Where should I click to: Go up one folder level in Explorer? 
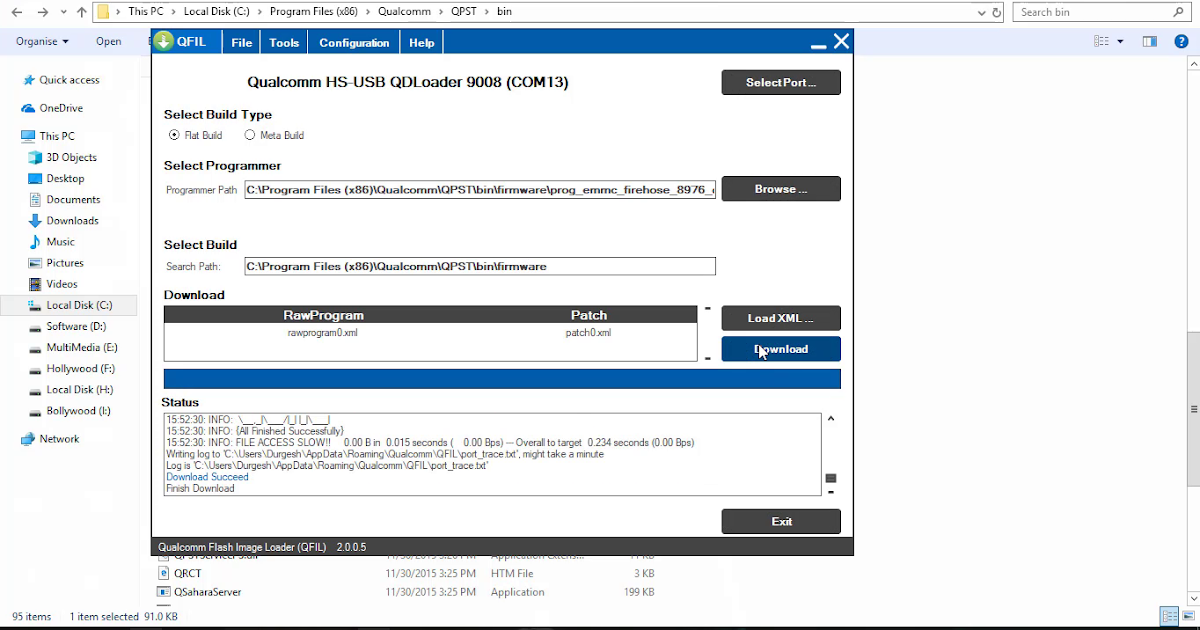pos(81,12)
